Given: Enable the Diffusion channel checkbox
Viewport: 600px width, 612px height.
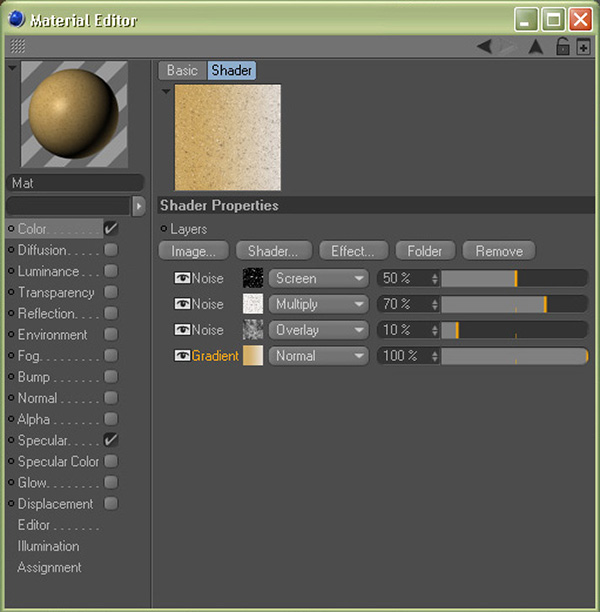Looking at the screenshot, I should click(111, 250).
